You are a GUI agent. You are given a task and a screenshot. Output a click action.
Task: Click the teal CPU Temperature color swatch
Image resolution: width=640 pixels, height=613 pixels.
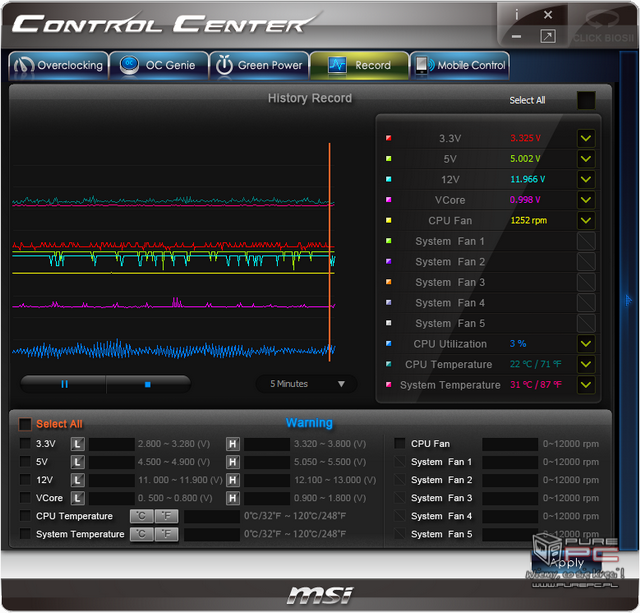389,364
